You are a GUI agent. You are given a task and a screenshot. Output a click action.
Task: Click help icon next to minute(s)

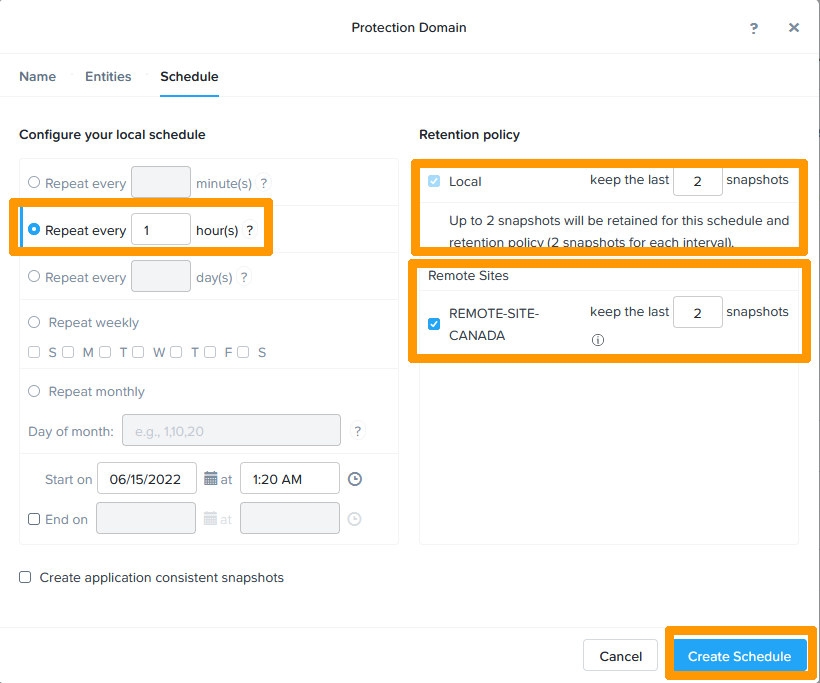(x=264, y=183)
